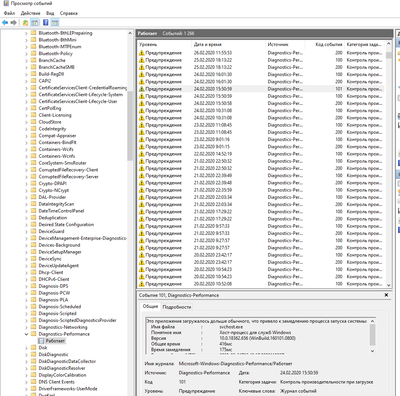Select the event dated 22.02.2020 14:52:19
Viewport: 400px width, 396px height.
(261, 154)
